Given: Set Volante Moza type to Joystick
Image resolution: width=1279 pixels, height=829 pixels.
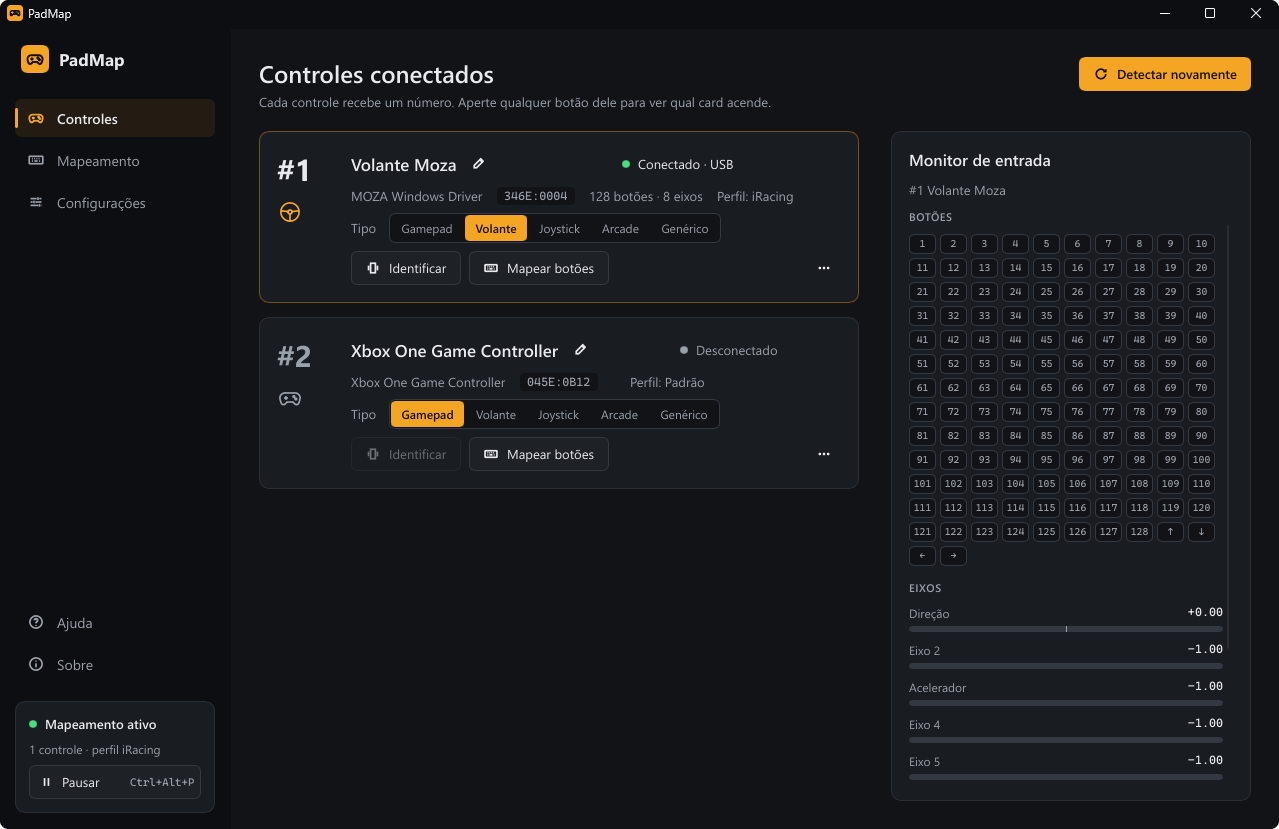Looking at the screenshot, I should [559, 228].
